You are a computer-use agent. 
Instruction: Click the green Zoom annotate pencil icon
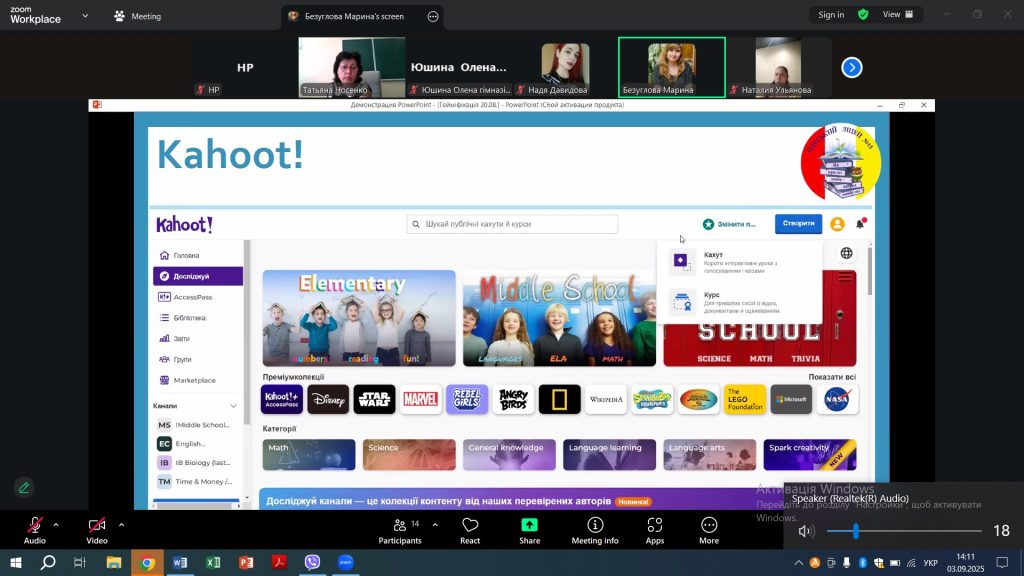point(24,488)
